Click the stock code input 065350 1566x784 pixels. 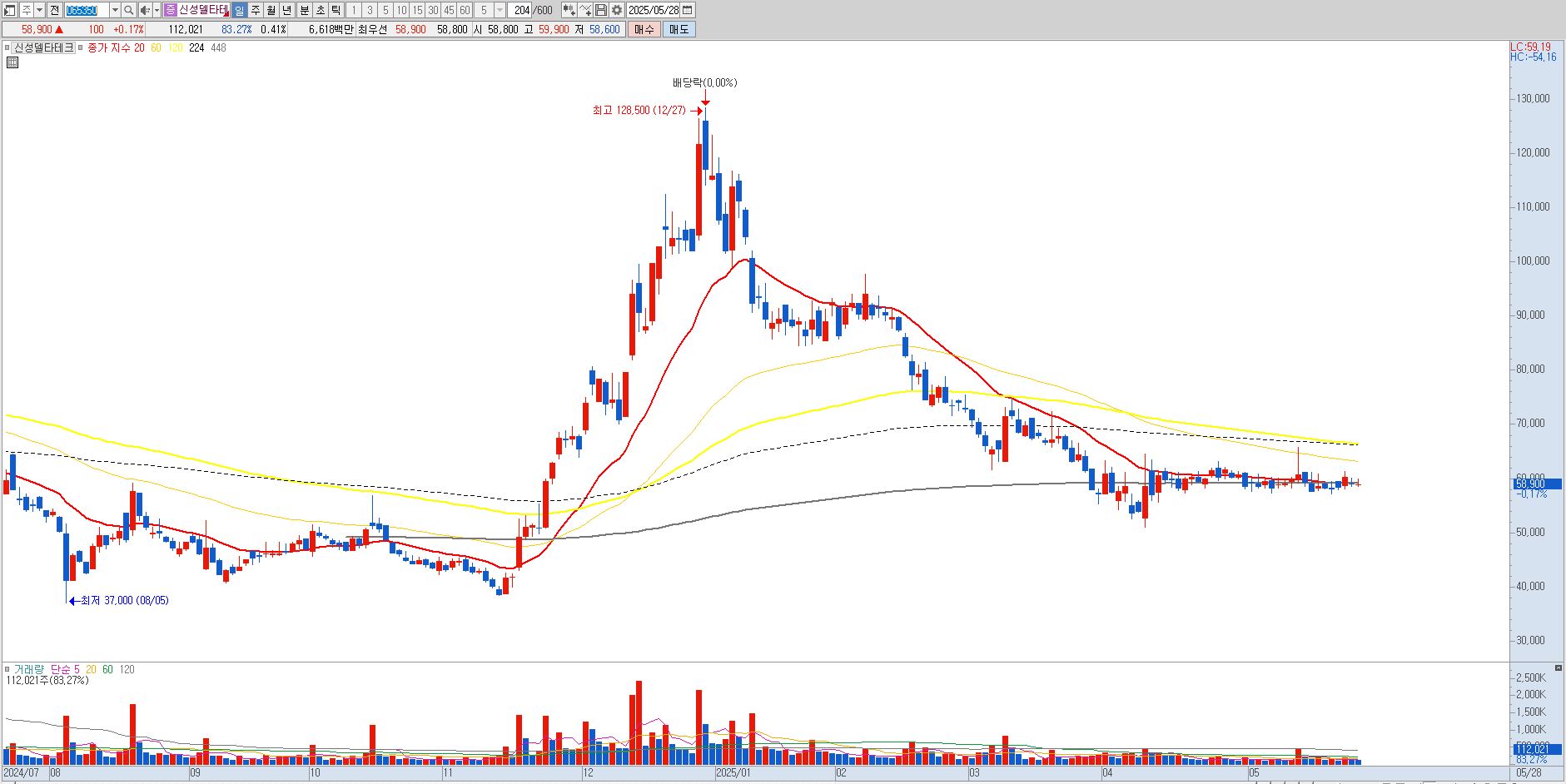coord(87,10)
